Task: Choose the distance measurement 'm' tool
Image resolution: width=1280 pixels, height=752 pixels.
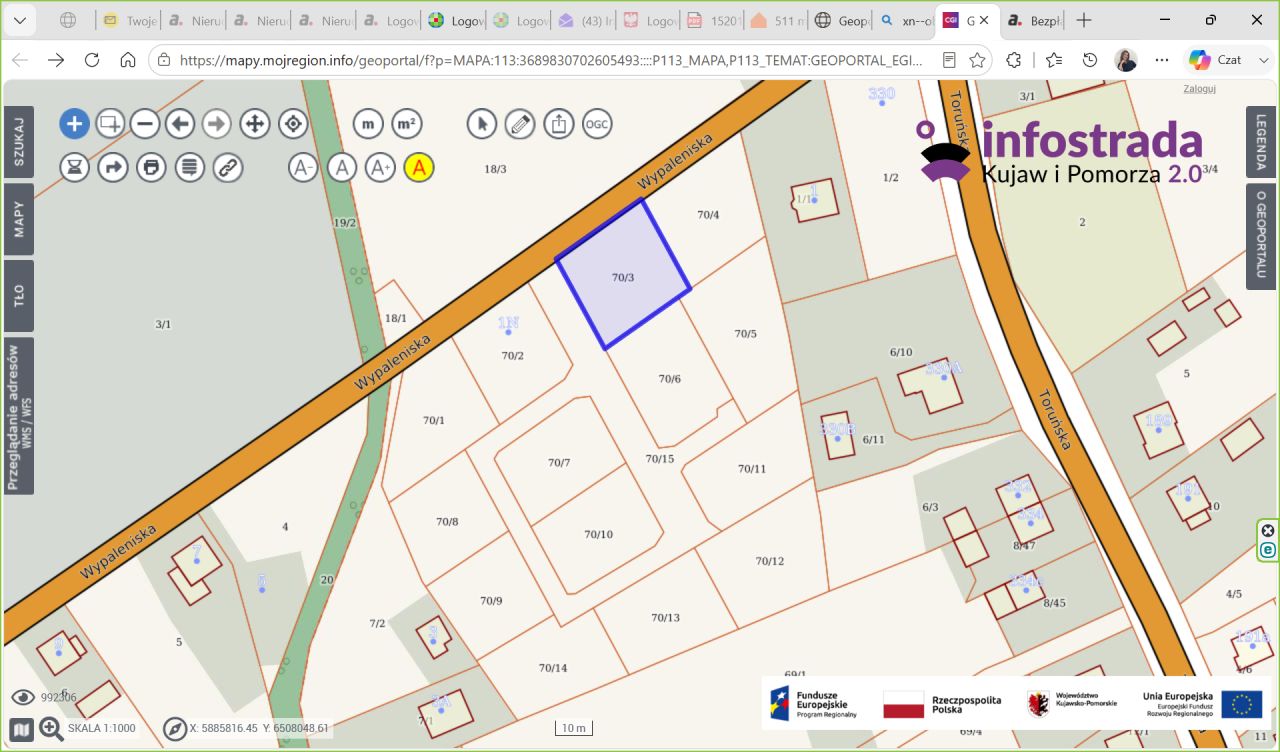Action: 368,124
